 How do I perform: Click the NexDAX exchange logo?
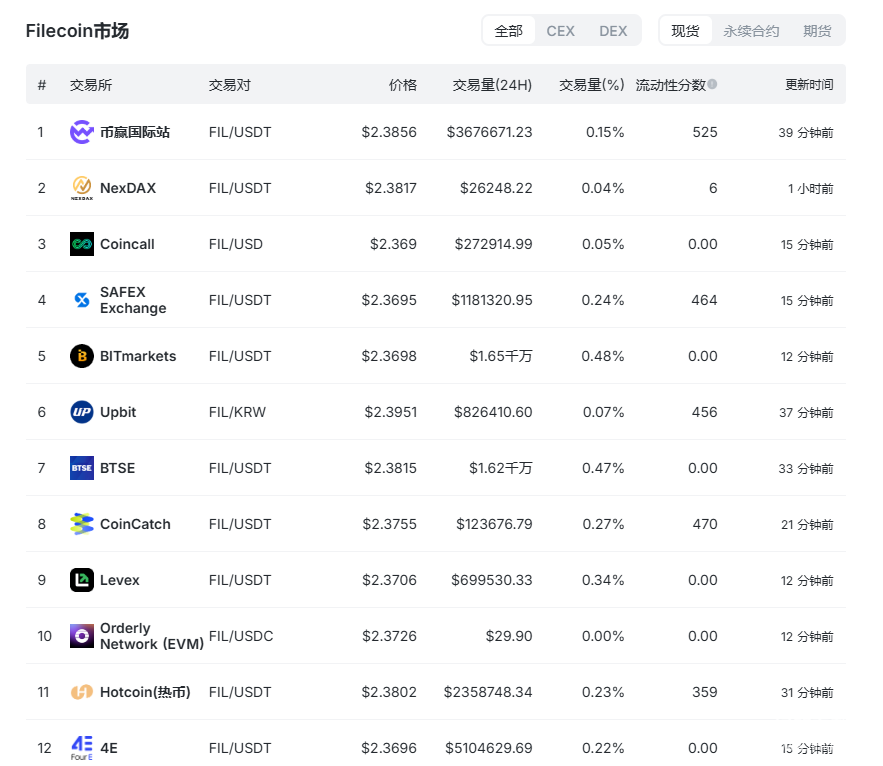coord(82,188)
